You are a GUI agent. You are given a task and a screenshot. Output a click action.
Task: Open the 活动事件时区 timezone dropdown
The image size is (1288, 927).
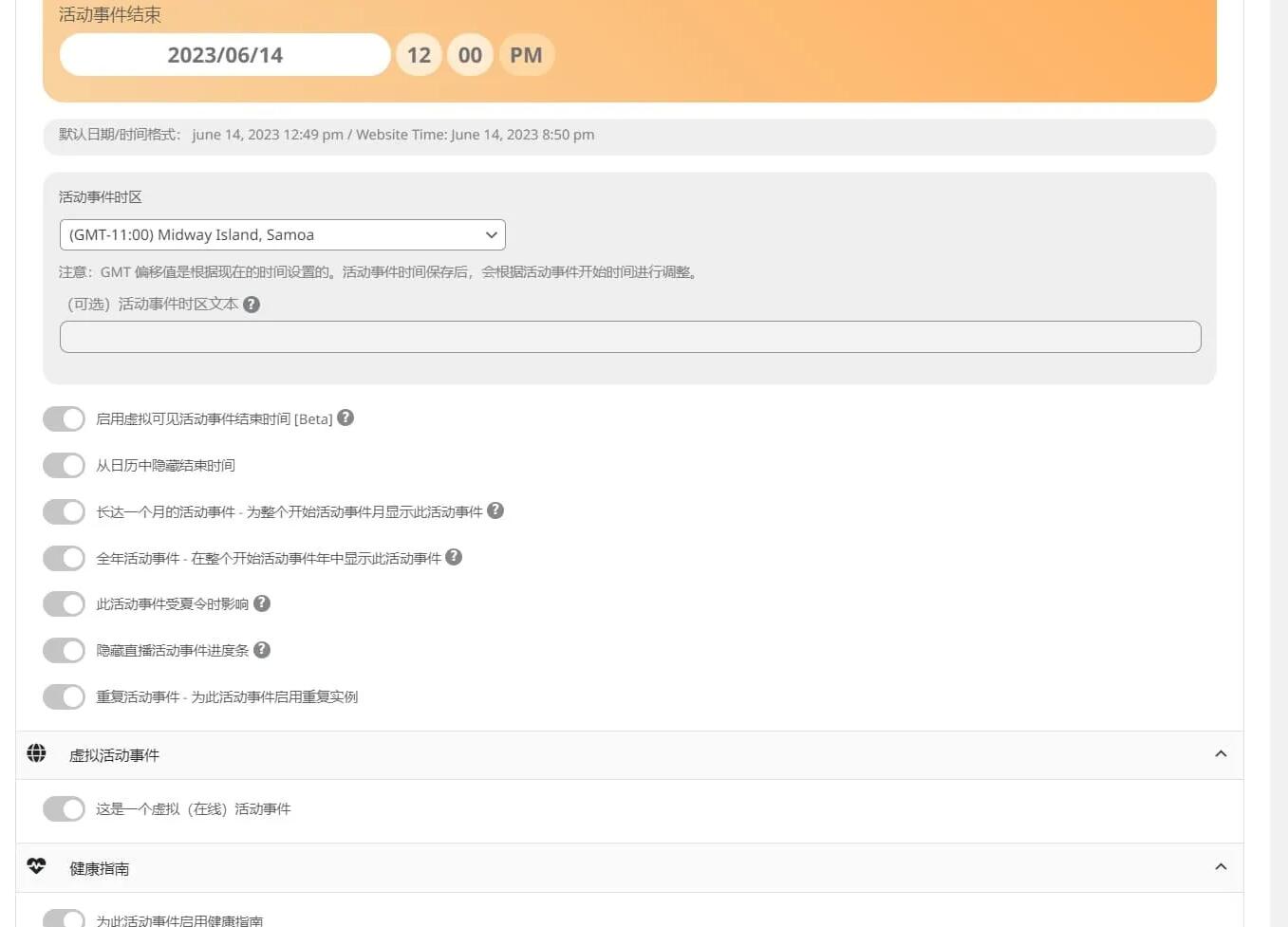tap(282, 234)
